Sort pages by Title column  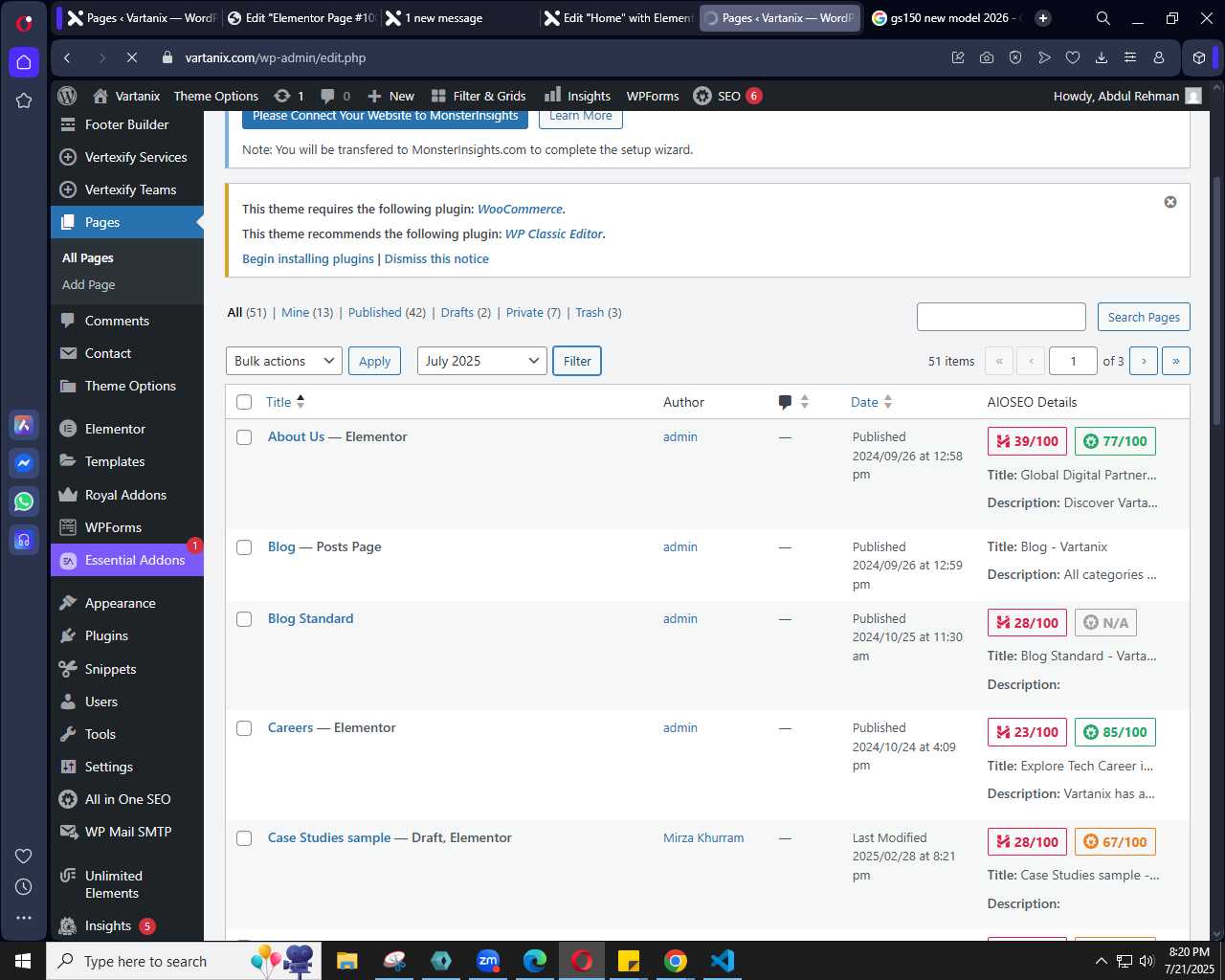tap(284, 402)
